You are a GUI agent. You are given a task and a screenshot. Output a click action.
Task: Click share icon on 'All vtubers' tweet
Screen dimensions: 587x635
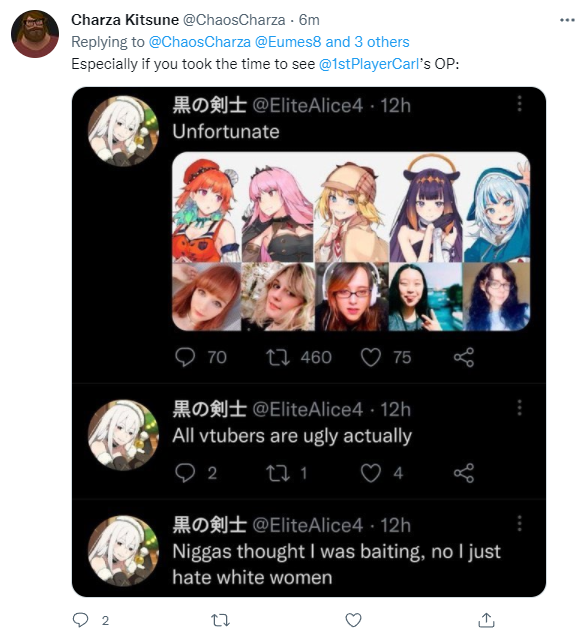[464, 473]
